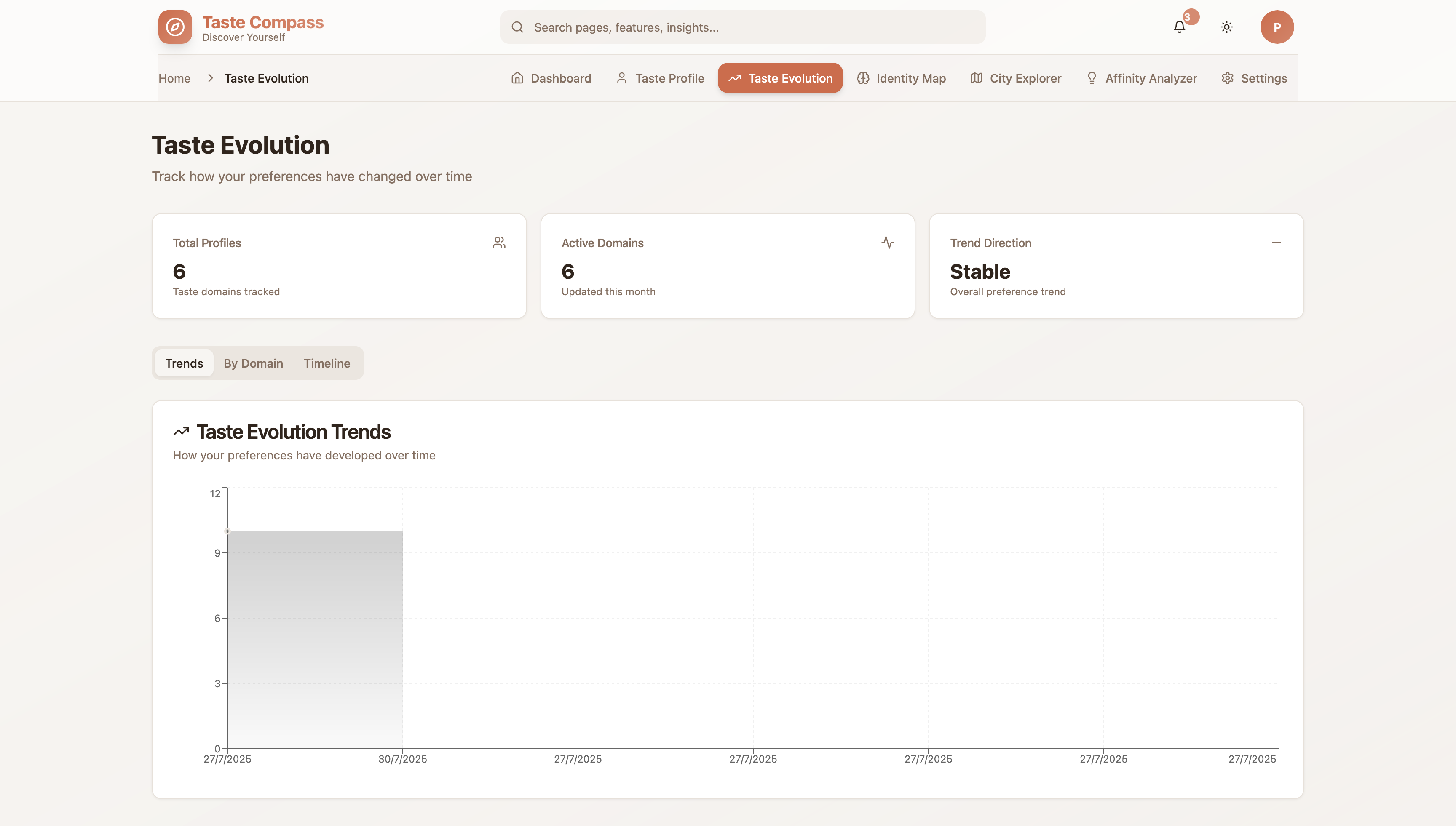
Task: Click the Total Profiles people icon
Action: [x=499, y=243]
